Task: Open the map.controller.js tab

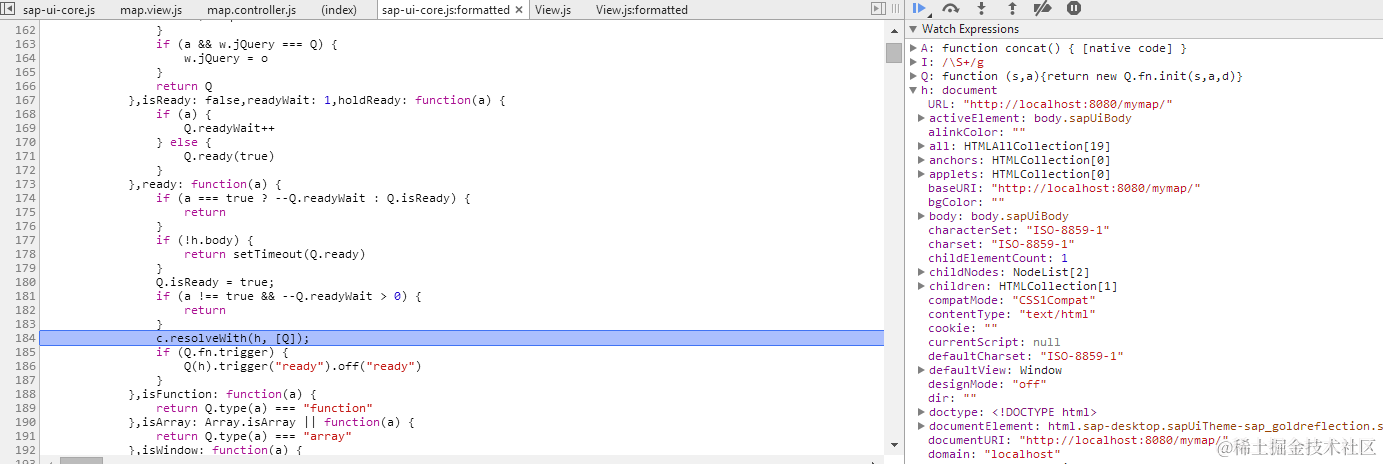Action: point(252,10)
